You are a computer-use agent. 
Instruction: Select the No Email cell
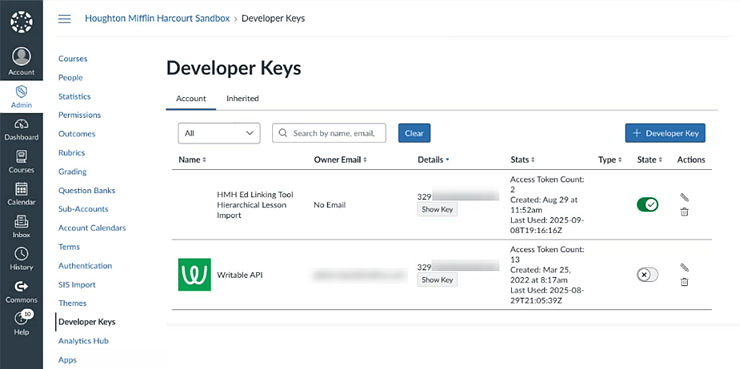pyautogui.click(x=329, y=205)
